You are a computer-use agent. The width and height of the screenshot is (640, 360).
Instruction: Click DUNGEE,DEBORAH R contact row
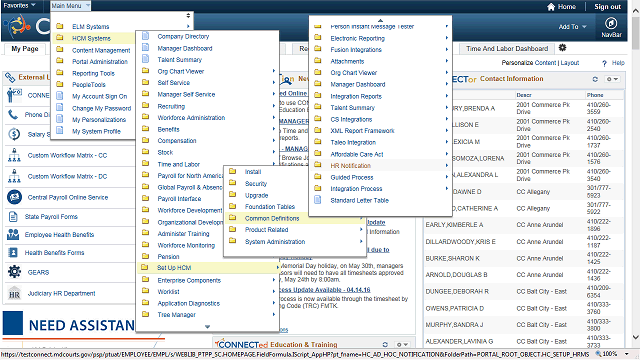coord(524,291)
